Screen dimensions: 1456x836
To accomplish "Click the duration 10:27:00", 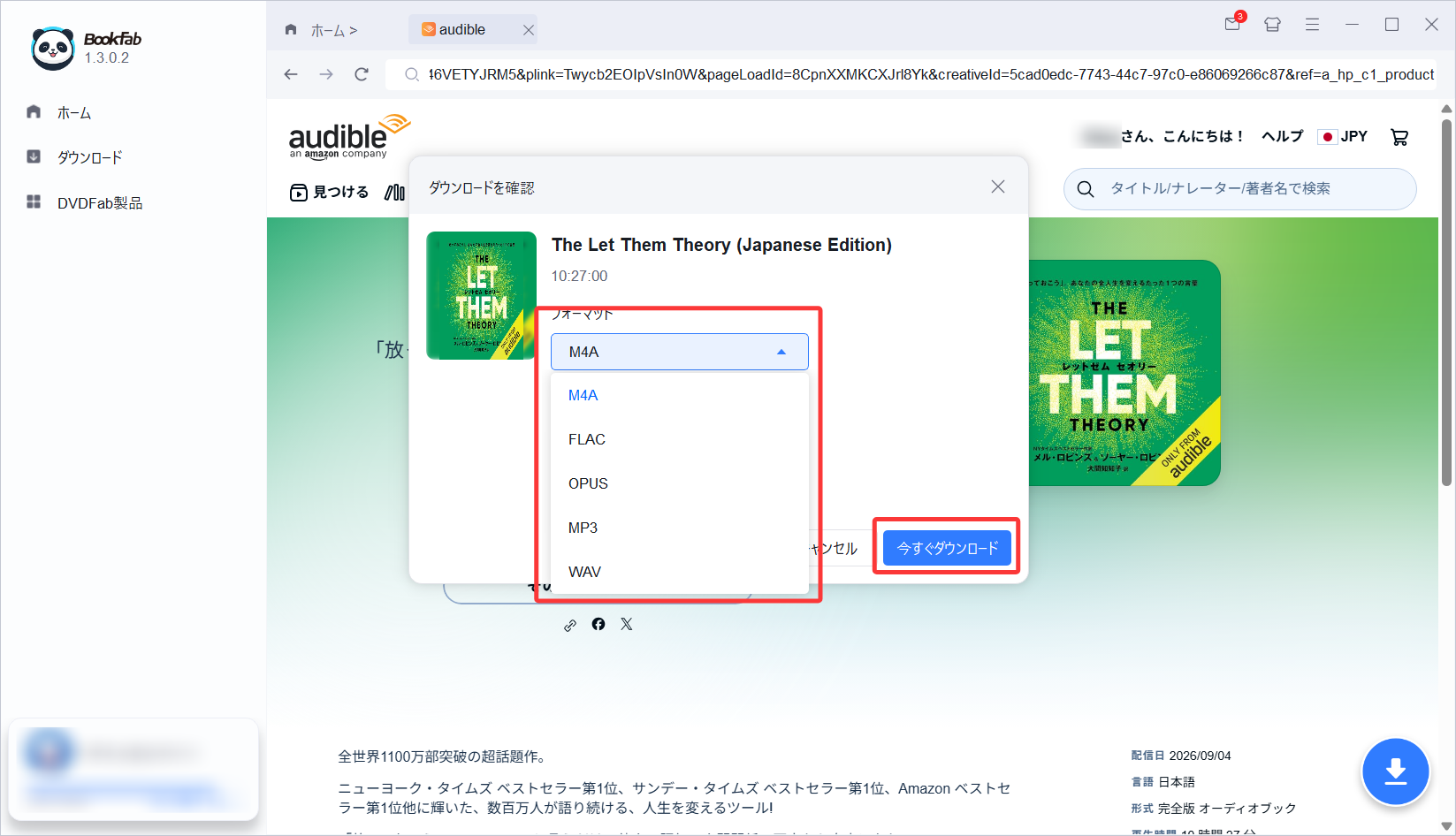I will click(x=579, y=276).
